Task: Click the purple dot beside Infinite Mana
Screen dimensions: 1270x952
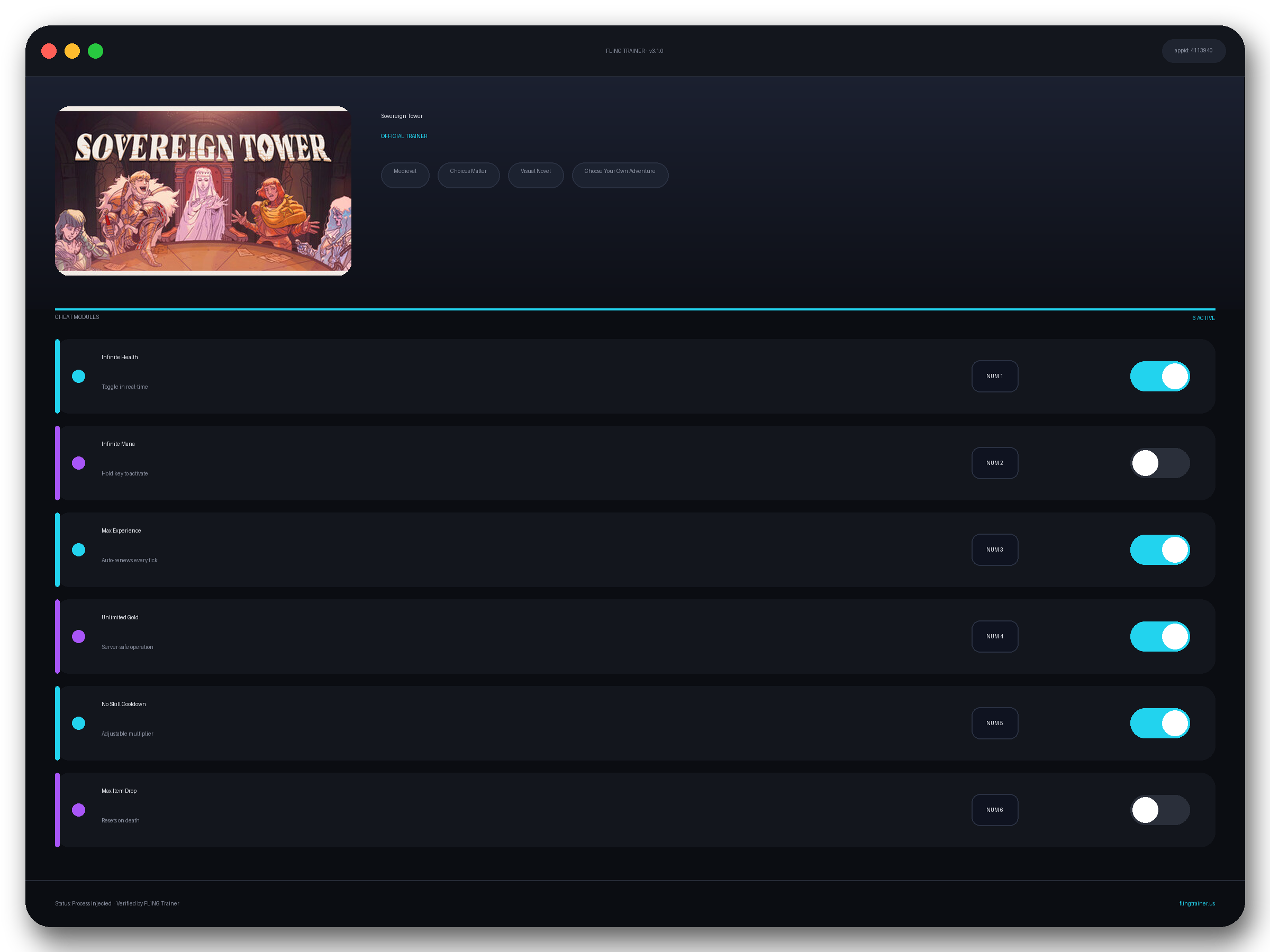Action: pyautogui.click(x=79, y=463)
